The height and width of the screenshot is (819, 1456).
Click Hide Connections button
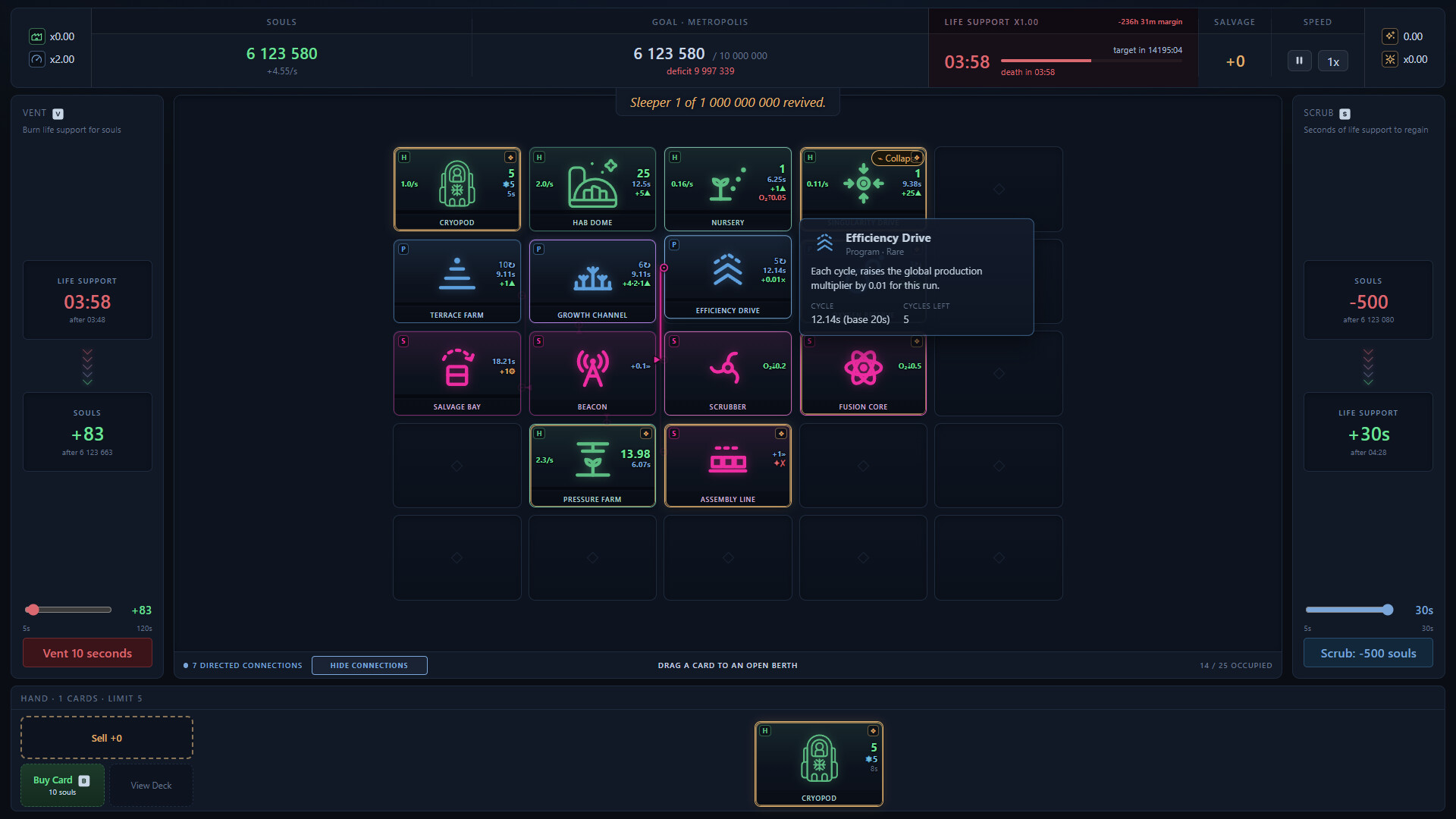[x=369, y=665]
